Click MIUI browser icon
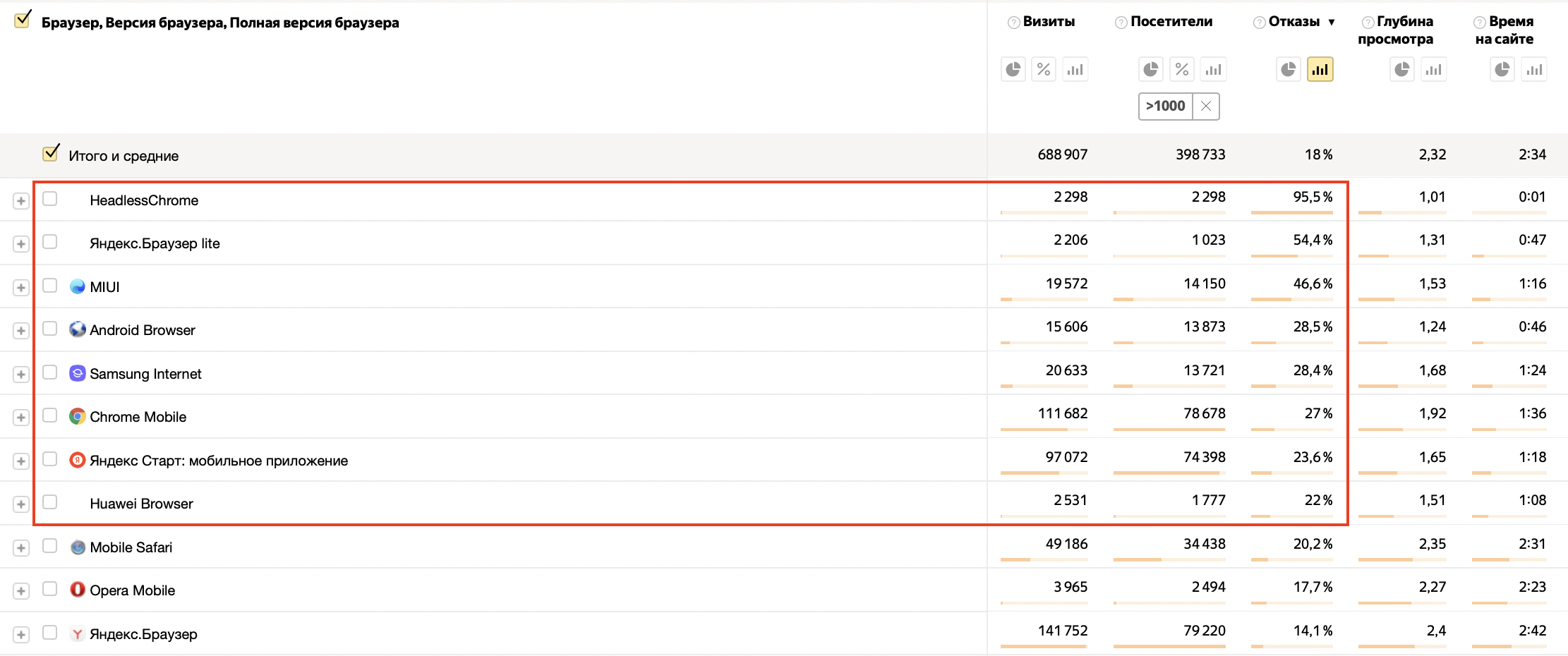The width and height of the screenshot is (1568, 656). (x=78, y=286)
